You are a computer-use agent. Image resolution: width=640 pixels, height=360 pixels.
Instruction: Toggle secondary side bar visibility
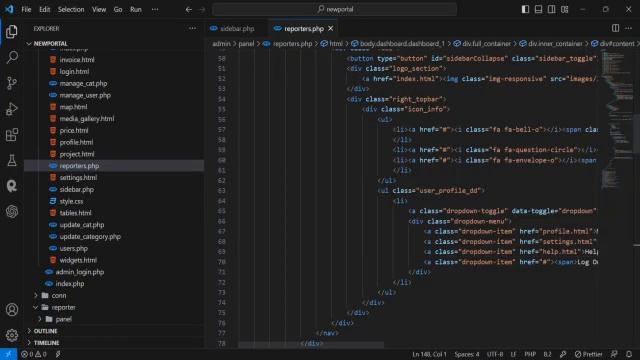pos(551,9)
